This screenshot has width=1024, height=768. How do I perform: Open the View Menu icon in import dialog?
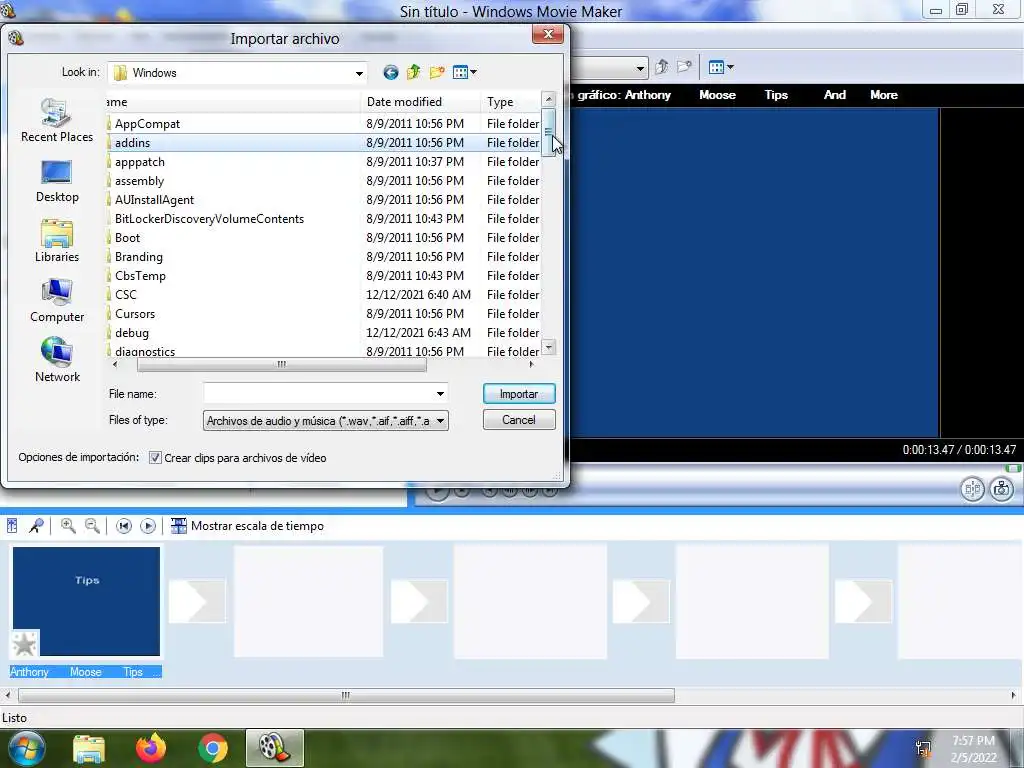[x=464, y=72]
